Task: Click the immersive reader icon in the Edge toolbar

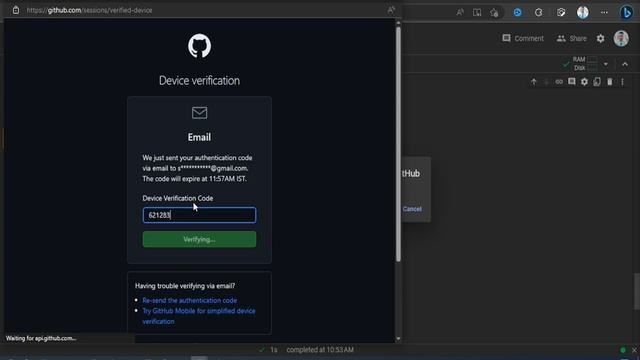Action: 477,12
